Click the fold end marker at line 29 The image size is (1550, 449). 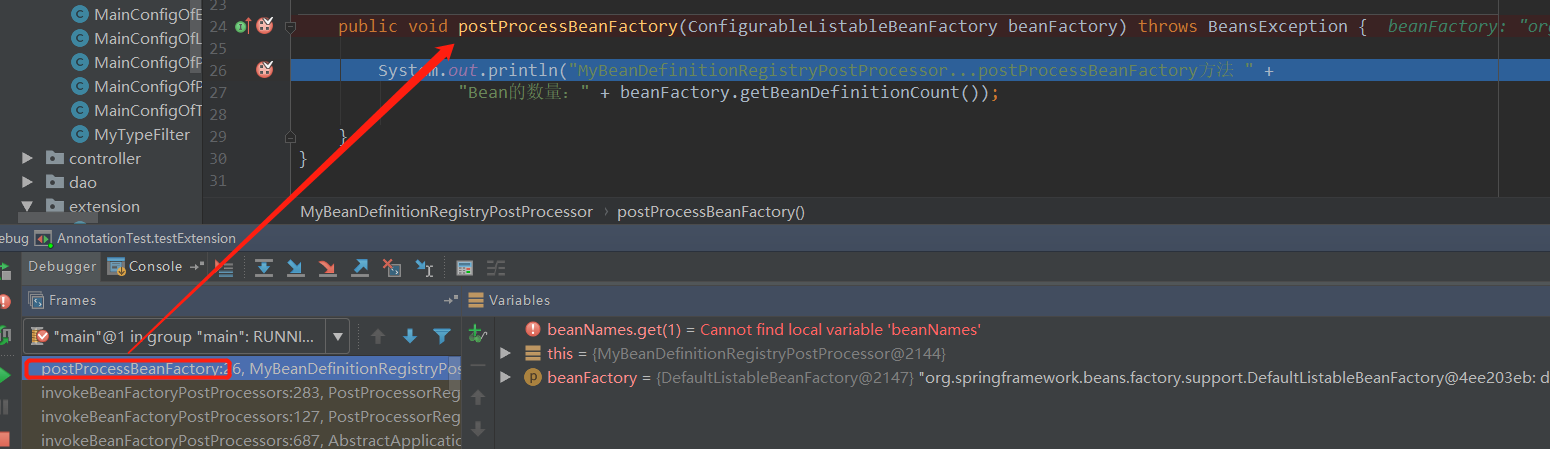(290, 136)
